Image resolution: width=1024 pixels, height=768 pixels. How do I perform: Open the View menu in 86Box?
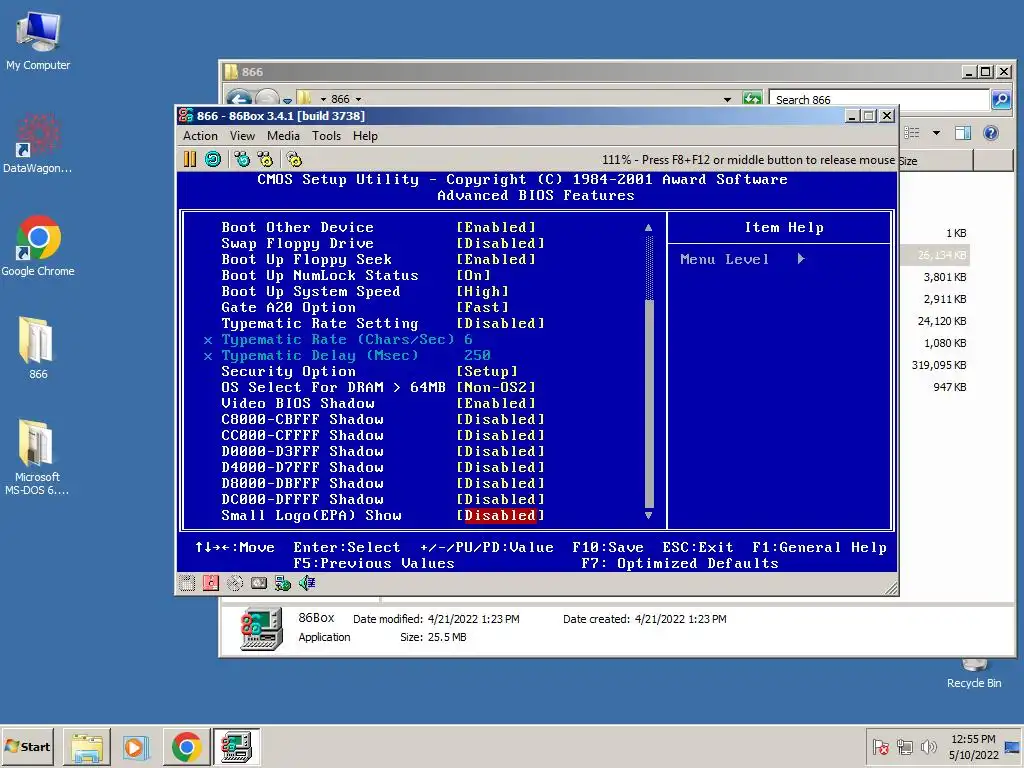[242, 136]
